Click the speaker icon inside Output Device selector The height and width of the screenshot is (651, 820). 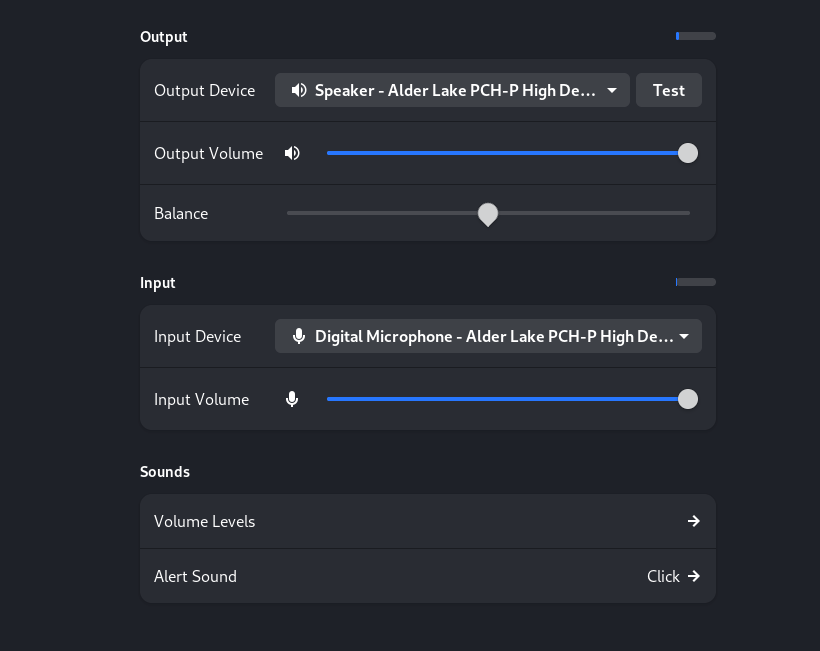tap(299, 90)
